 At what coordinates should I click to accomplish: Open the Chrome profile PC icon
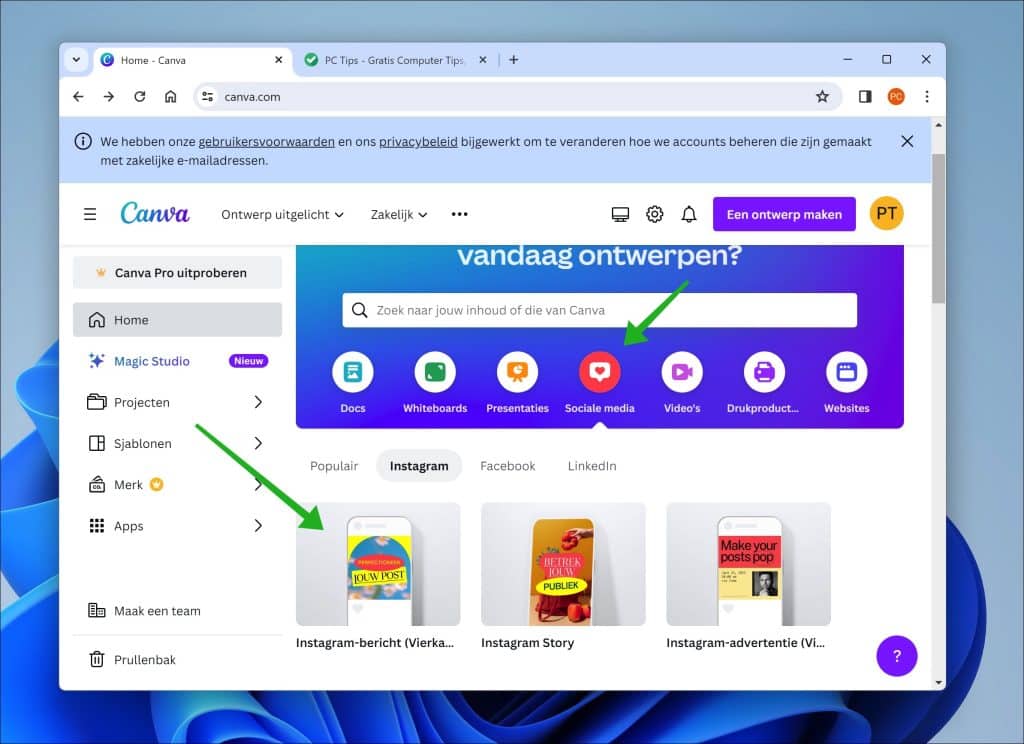896,97
